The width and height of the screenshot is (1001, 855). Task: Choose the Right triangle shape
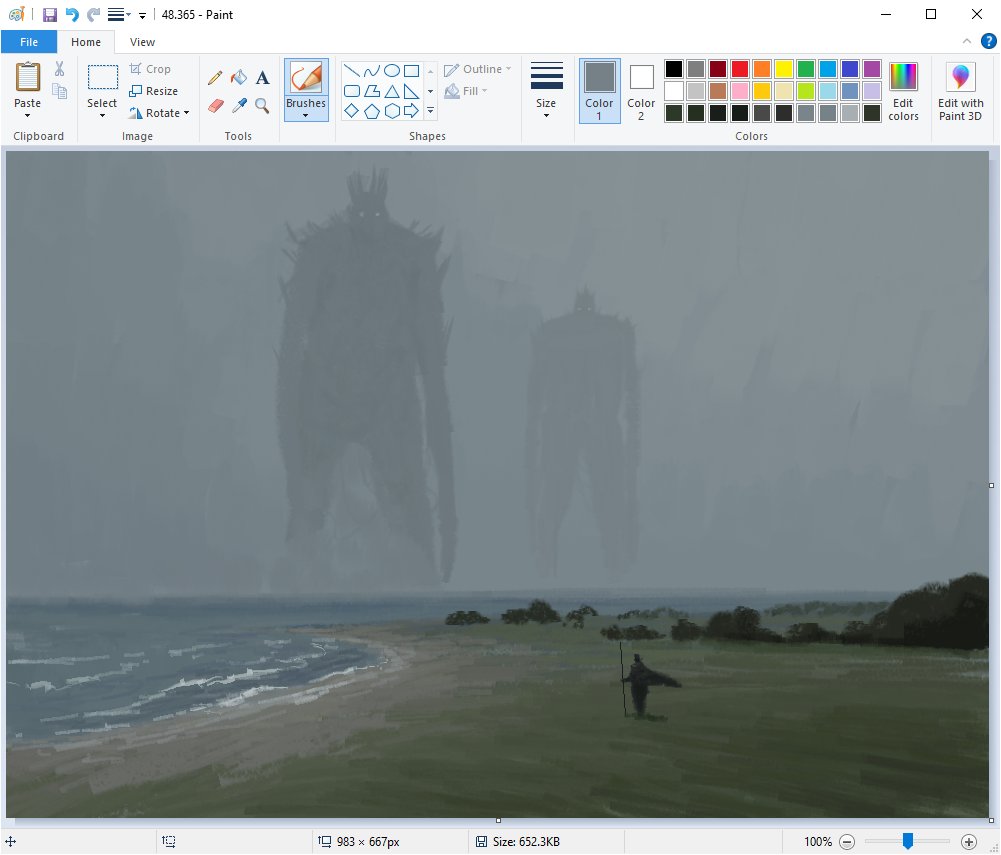pos(412,91)
